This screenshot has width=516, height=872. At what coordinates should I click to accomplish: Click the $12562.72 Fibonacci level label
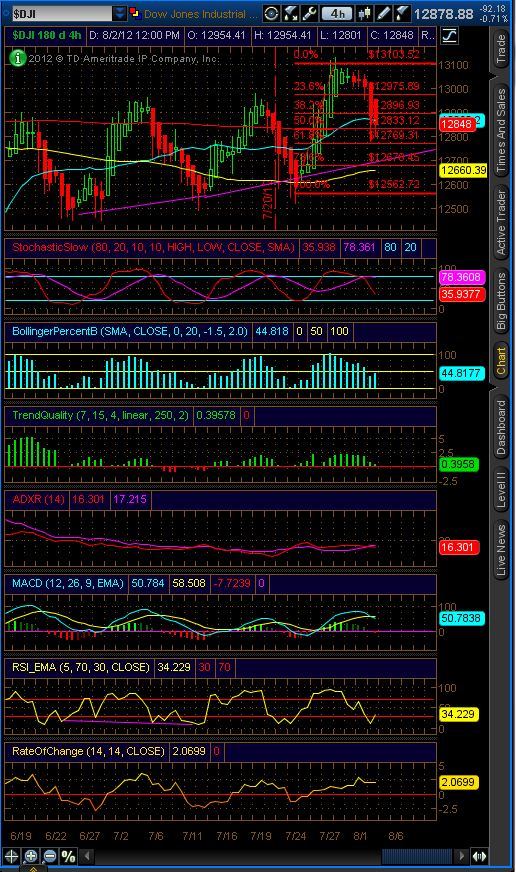pos(393,184)
